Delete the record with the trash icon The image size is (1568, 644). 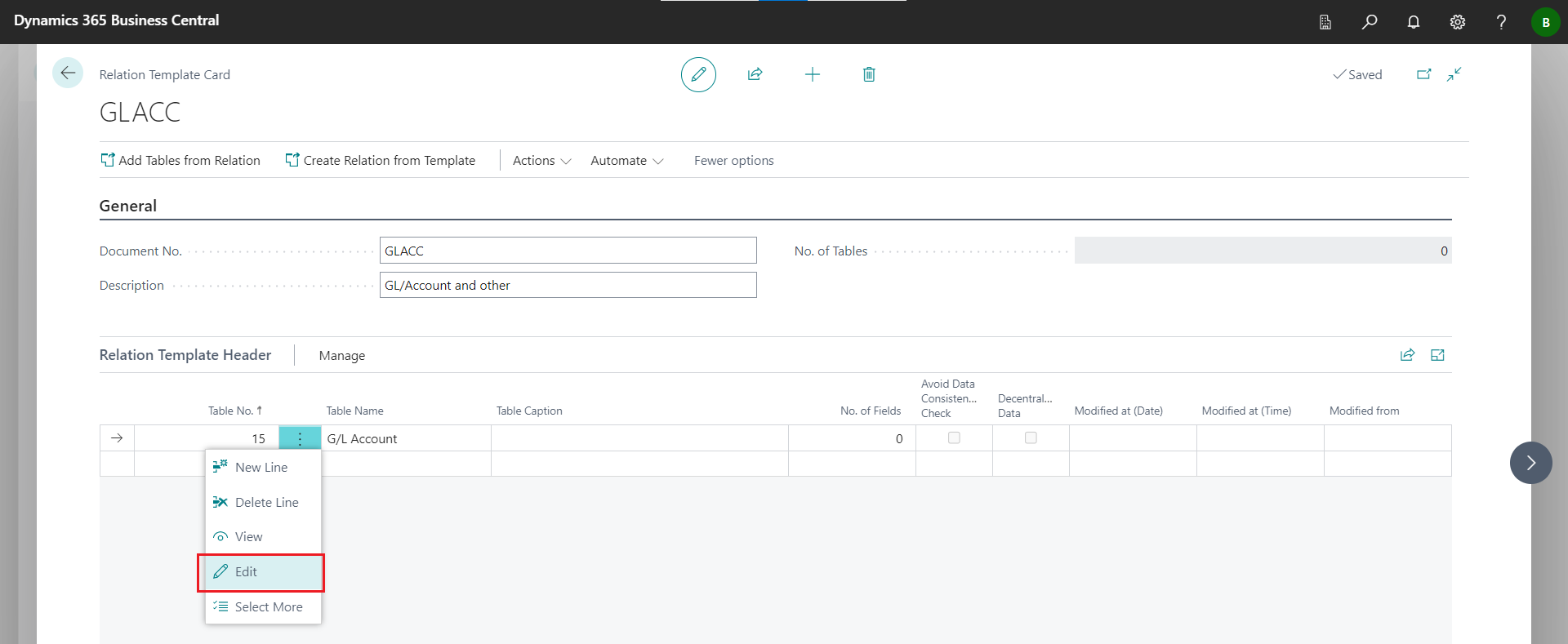point(869,74)
